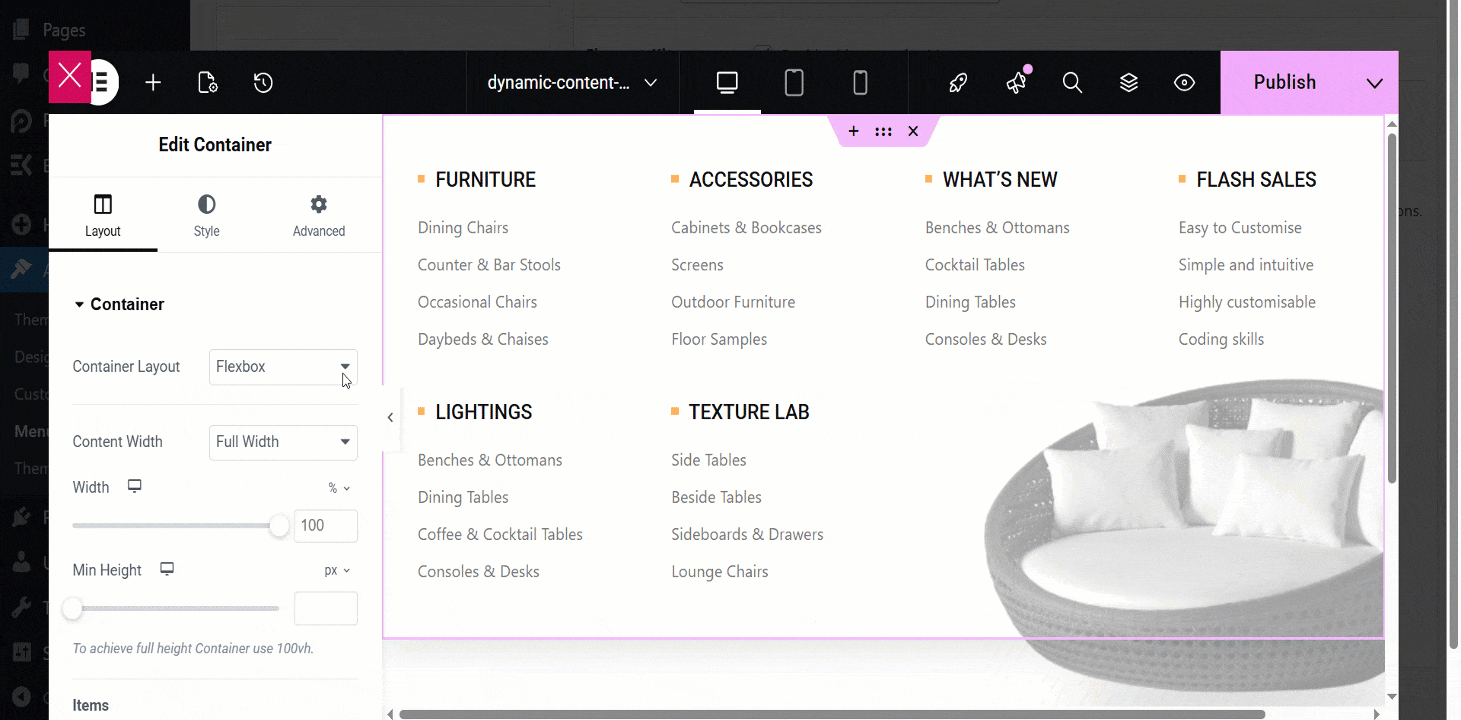This screenshot has width=1461, height=720.
Task: Open the Container Layout Flexbox dropdown
Action: point(283,367)
